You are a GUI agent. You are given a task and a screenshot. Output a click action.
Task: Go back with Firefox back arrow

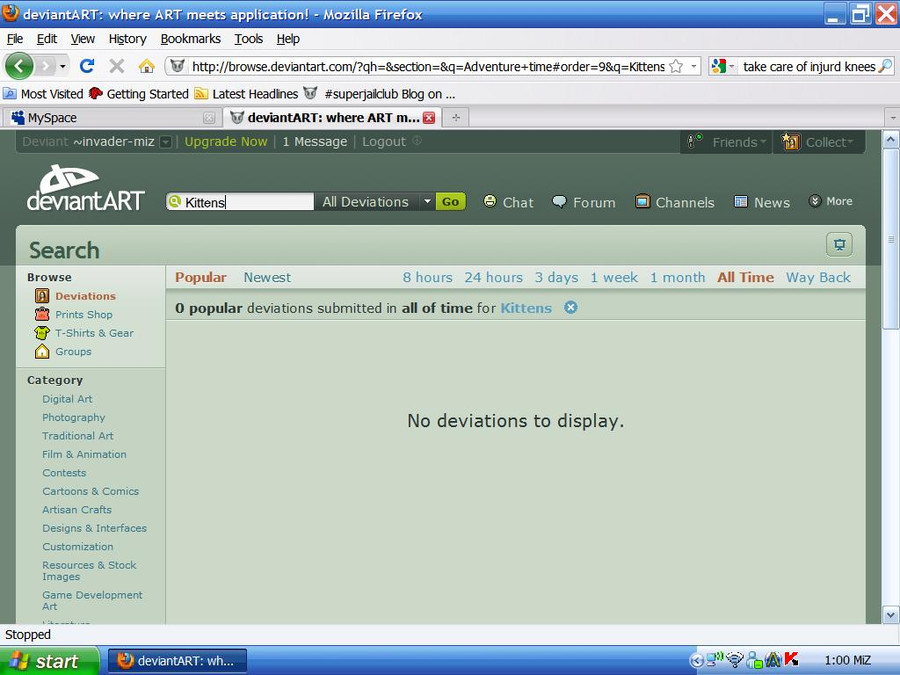pyautogui.click(x=19, y=66)
